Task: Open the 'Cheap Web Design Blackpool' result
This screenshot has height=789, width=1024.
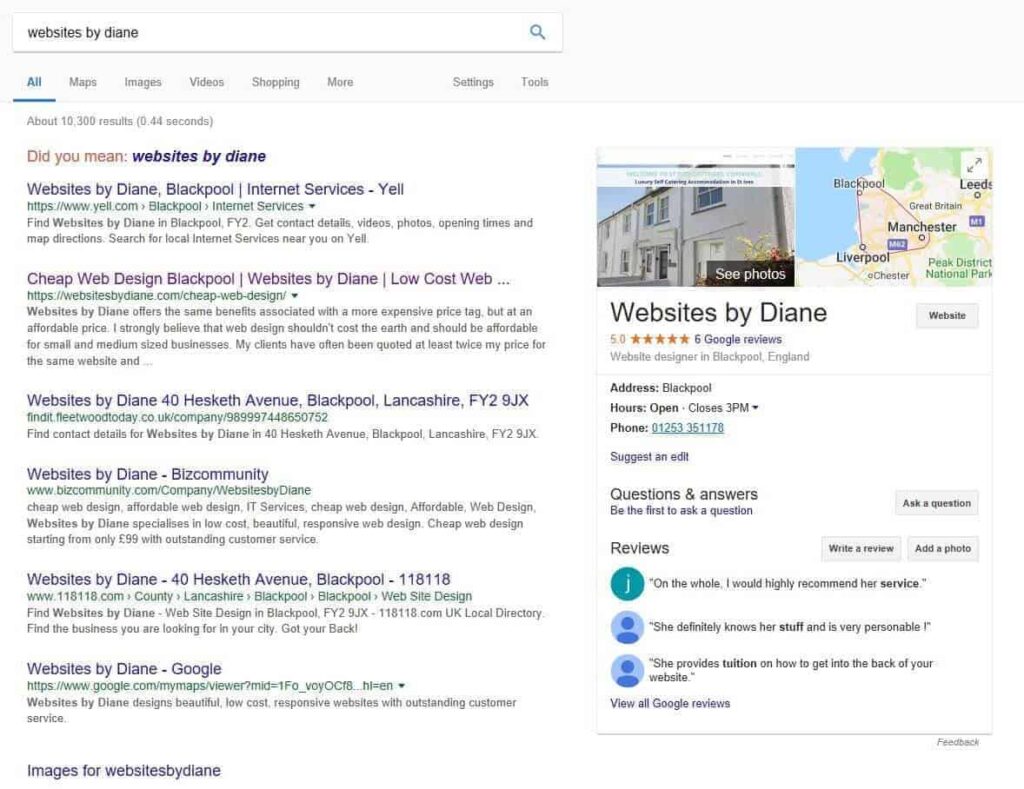Action: coord(268,279)
